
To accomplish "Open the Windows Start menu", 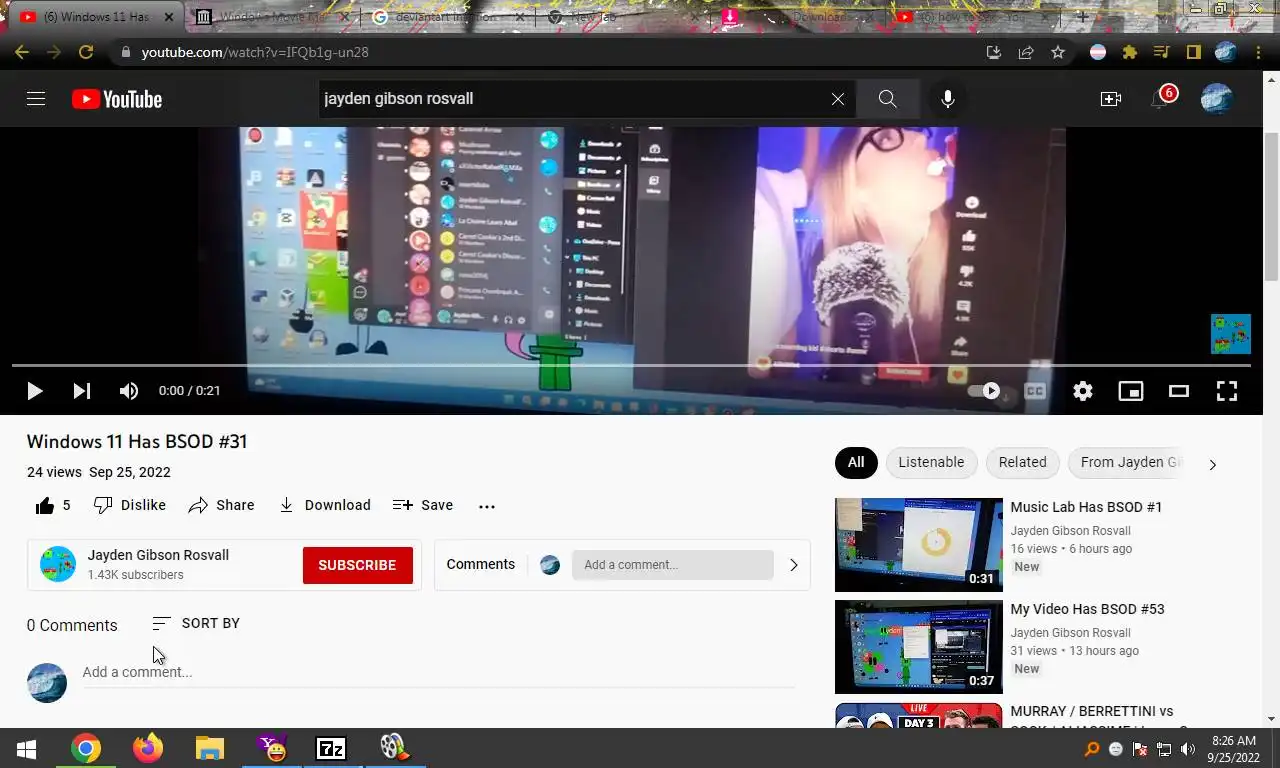I will (27, 748).
